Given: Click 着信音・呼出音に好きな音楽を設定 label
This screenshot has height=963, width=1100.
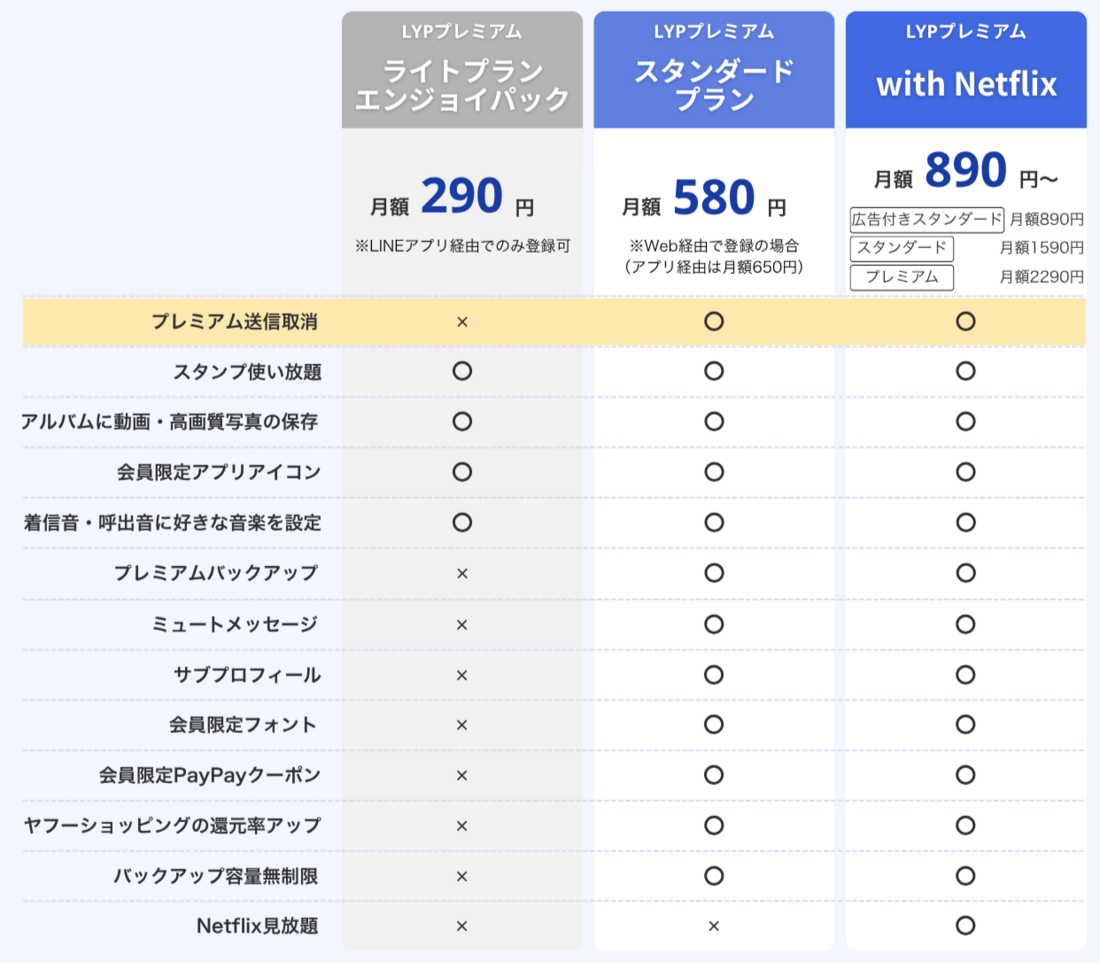Looking at the screenshot, I should [x=173, y=523].
